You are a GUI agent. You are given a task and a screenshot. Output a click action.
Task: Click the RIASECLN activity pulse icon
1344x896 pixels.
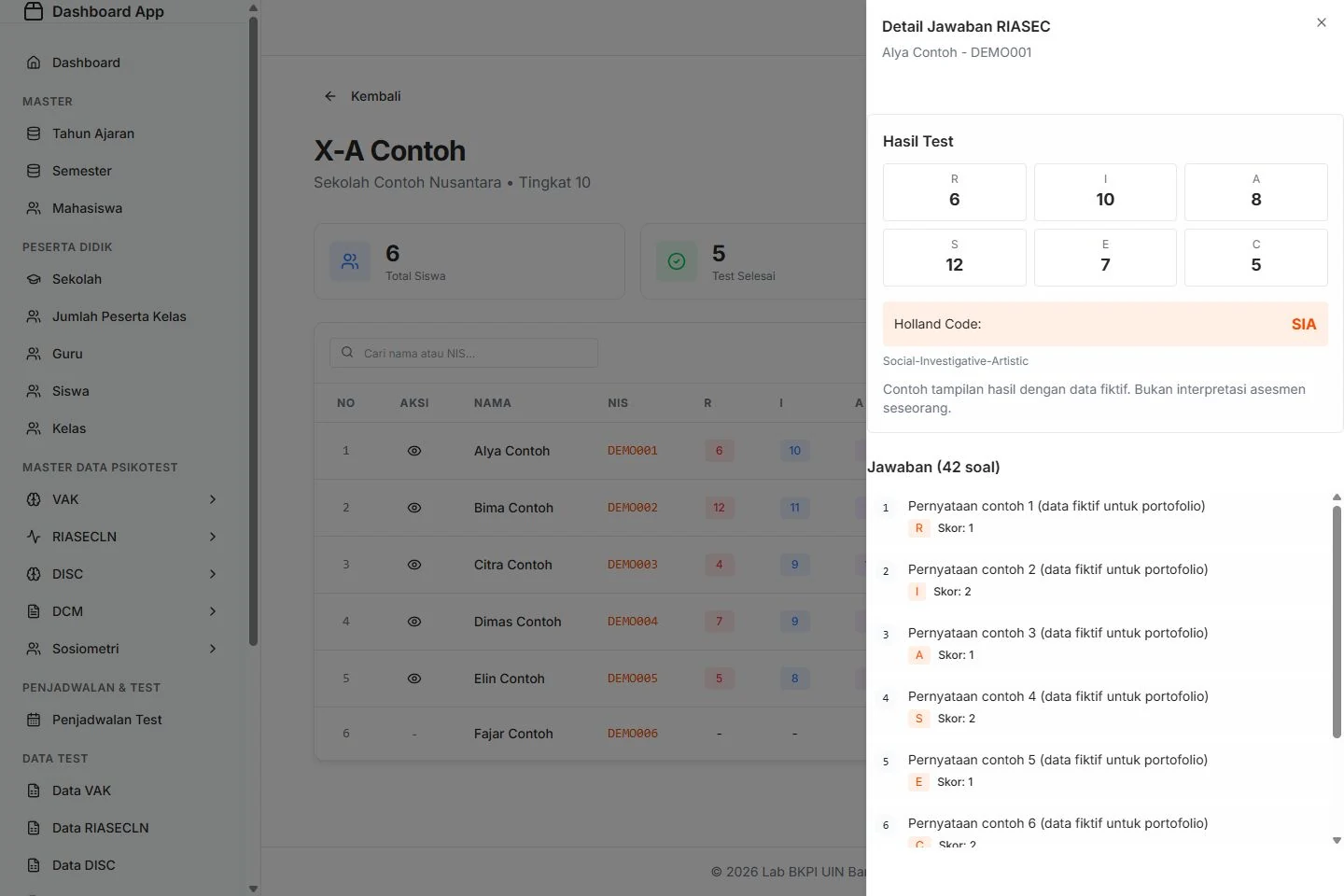[x=34, y=537]
